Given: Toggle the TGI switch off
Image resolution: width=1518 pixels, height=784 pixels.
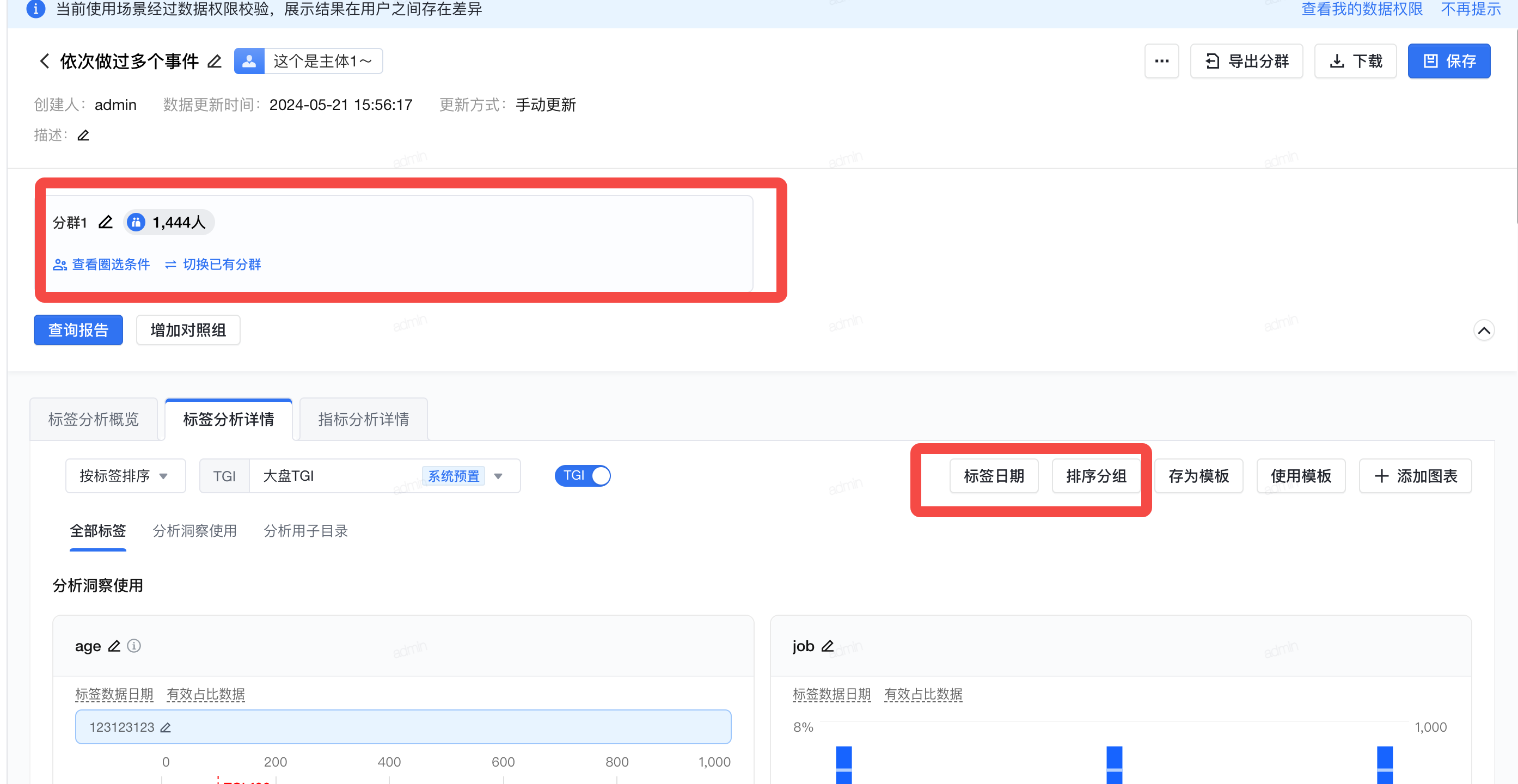Looking at the screenshot, I should (582, 476).
